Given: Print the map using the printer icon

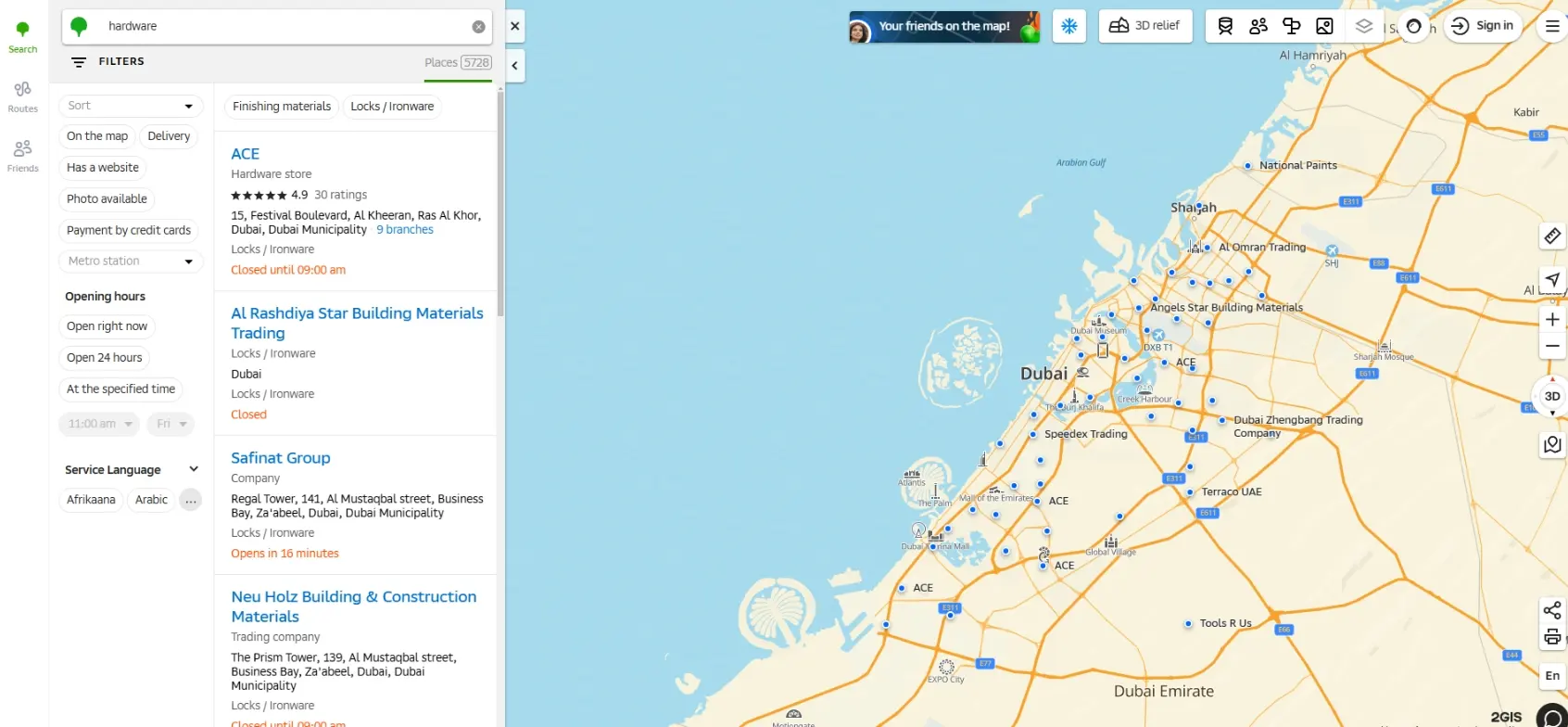Looking at the screenshot, I should [1551, 637].
